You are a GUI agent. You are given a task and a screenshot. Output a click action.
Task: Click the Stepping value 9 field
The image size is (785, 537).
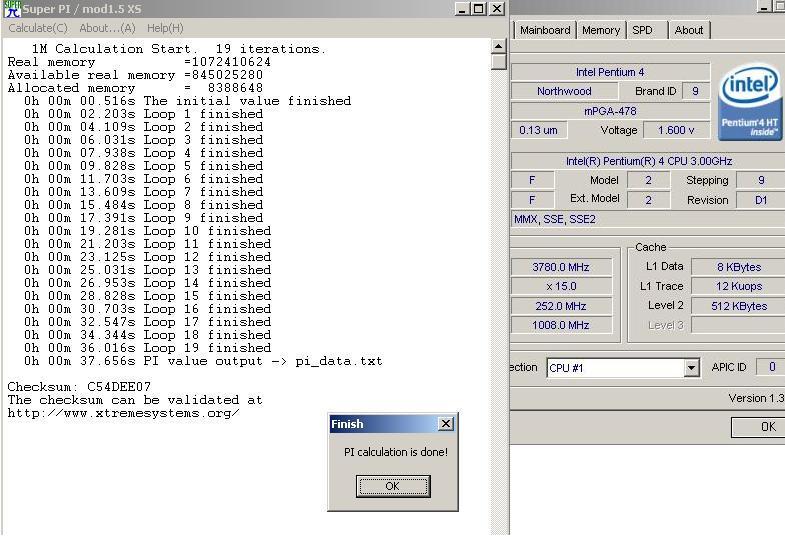click(x=760, y=180)
